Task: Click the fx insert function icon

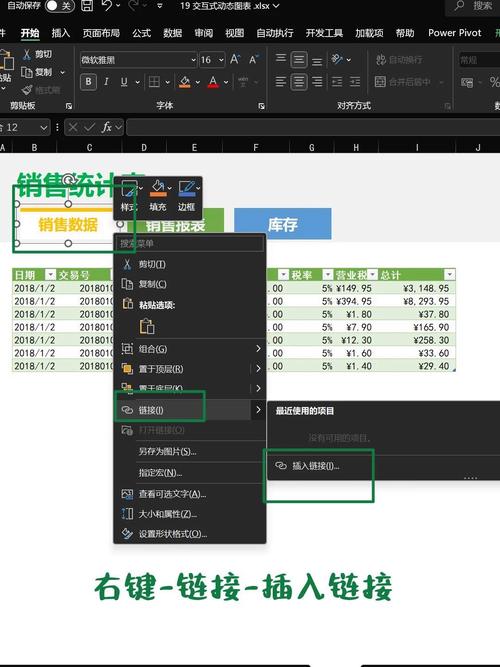Action: 106,127
